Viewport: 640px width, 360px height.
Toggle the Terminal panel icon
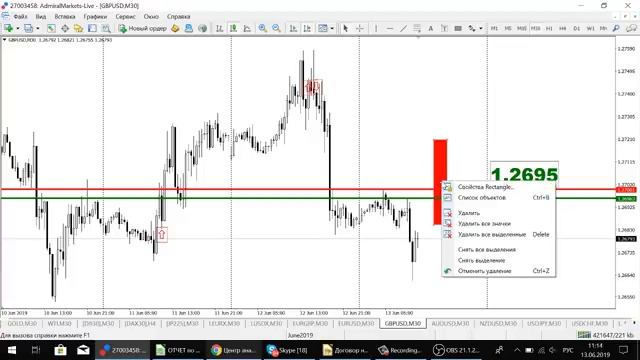(x=92, y=28)
